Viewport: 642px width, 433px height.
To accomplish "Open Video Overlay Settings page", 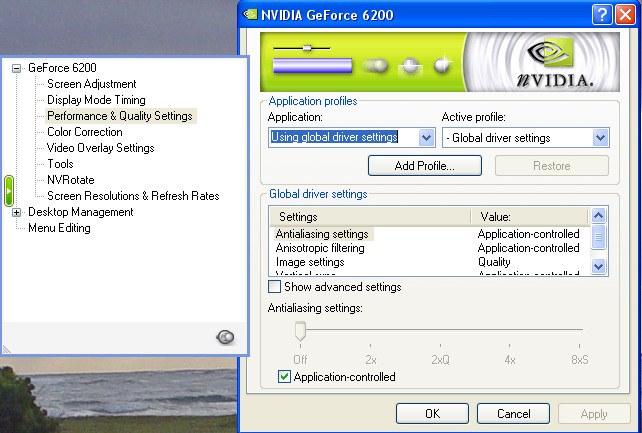I will point(101,148).
